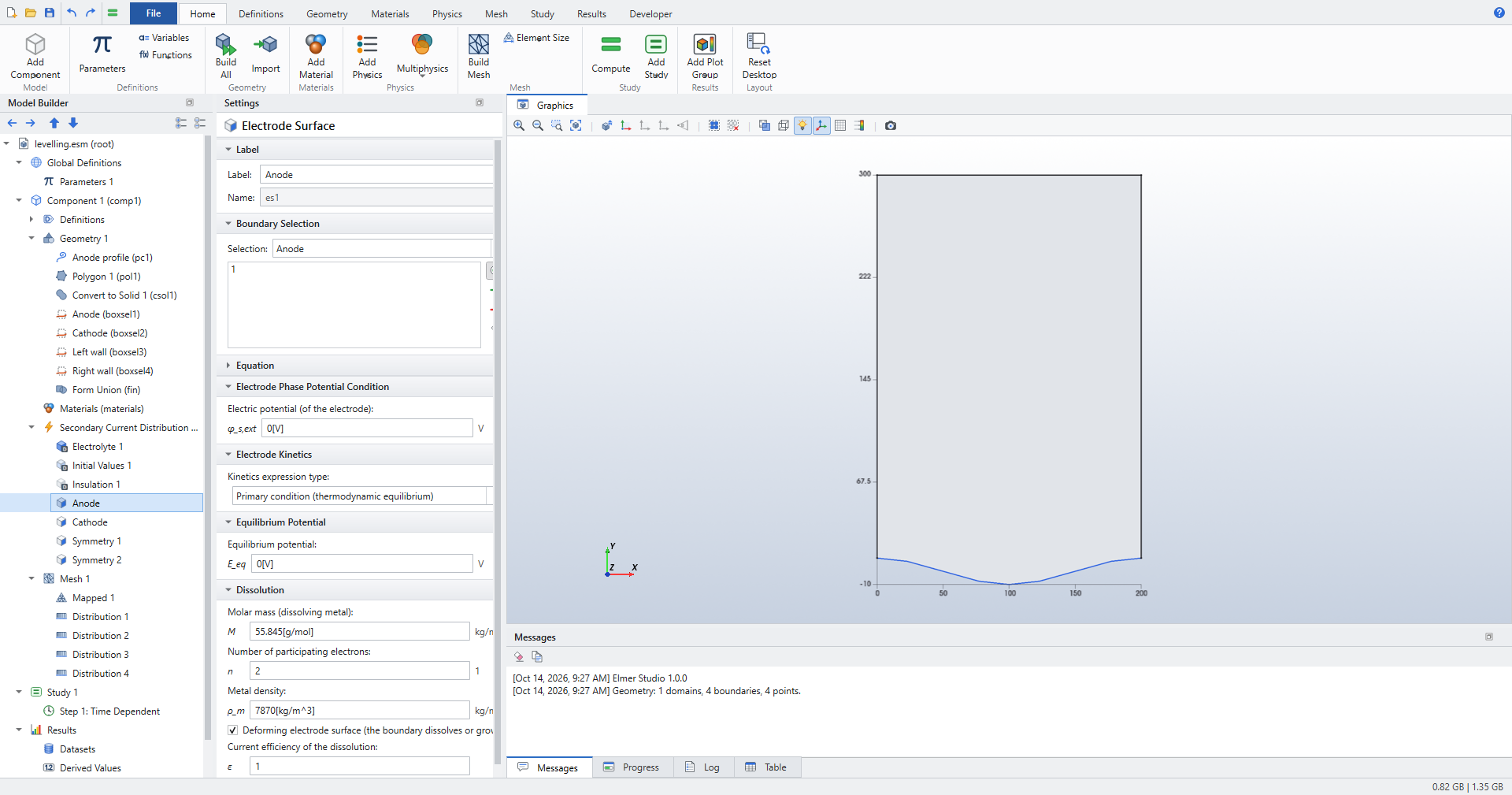The height and width of the screenshot is (795, 1512).
Task: Clear the Messages window with eraser icon
Action: tap(519, 656)
